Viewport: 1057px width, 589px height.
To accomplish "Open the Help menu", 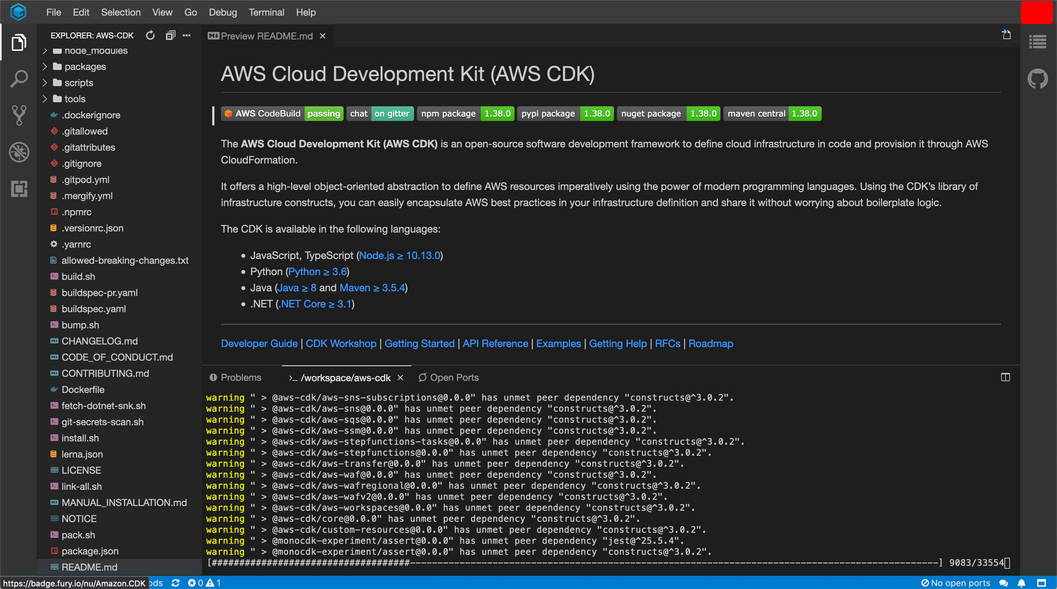I will [305, 12].
